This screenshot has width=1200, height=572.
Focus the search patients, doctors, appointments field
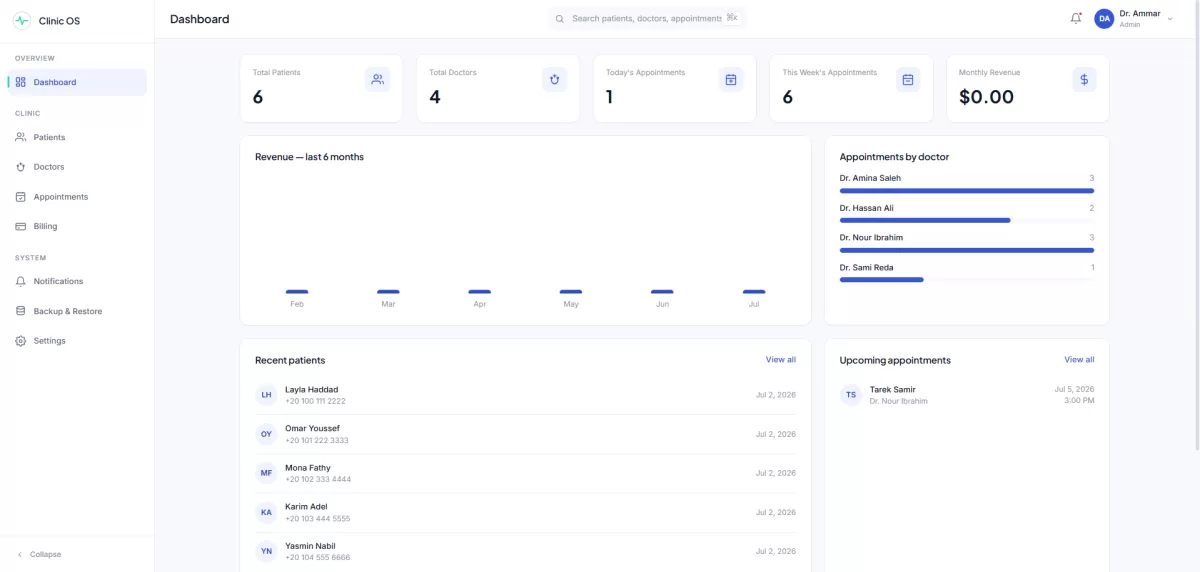click(x=647, y=18)
